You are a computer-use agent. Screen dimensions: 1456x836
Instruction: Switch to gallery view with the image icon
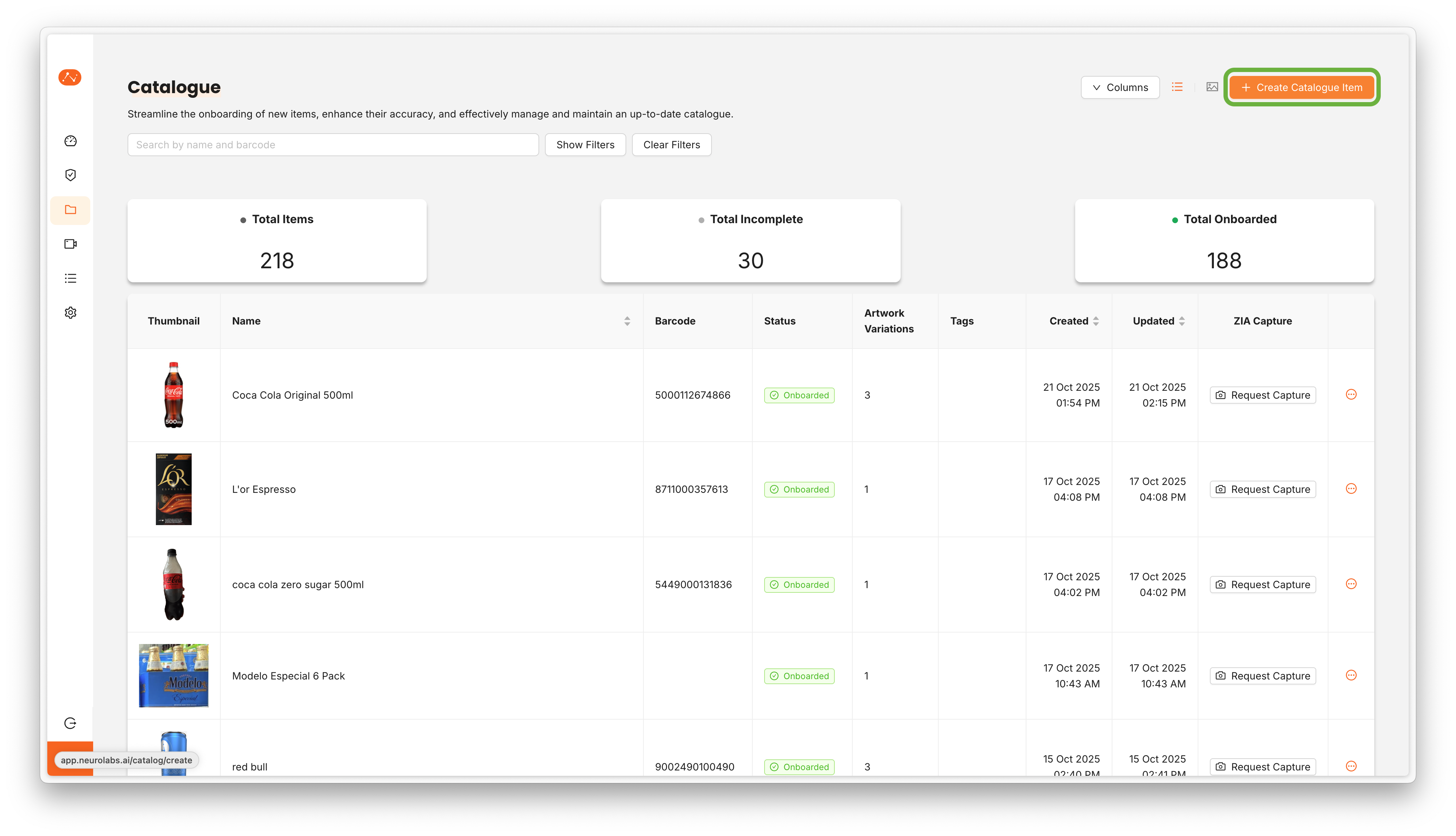[x=1211, y=87]
